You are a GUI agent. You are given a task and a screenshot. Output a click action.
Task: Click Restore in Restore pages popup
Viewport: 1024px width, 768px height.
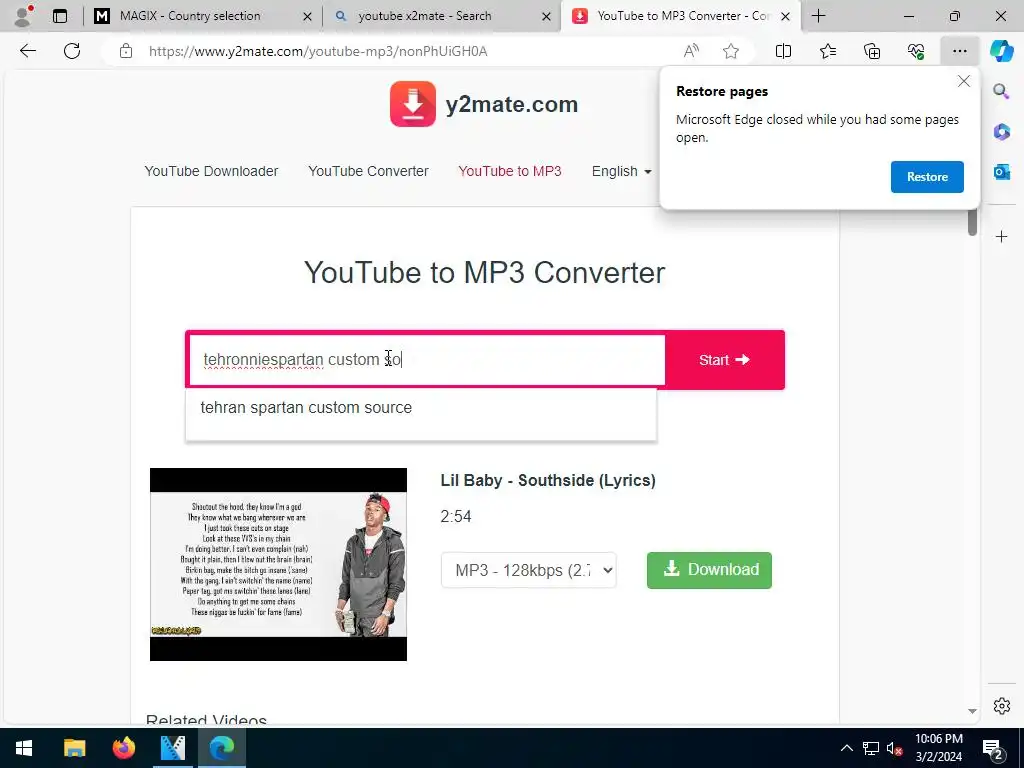[927, 177]
